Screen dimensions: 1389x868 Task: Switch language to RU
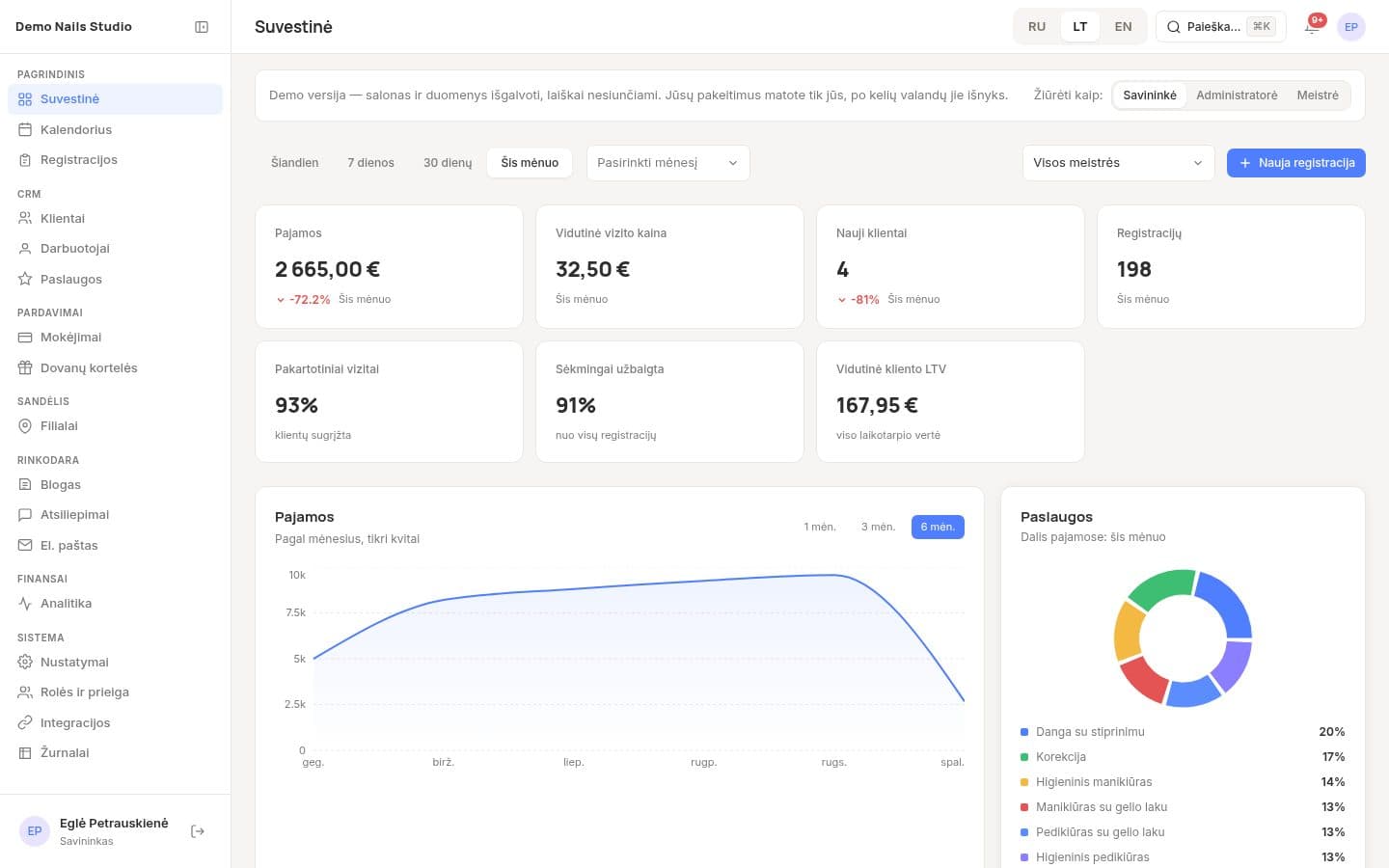[1037, 27]
